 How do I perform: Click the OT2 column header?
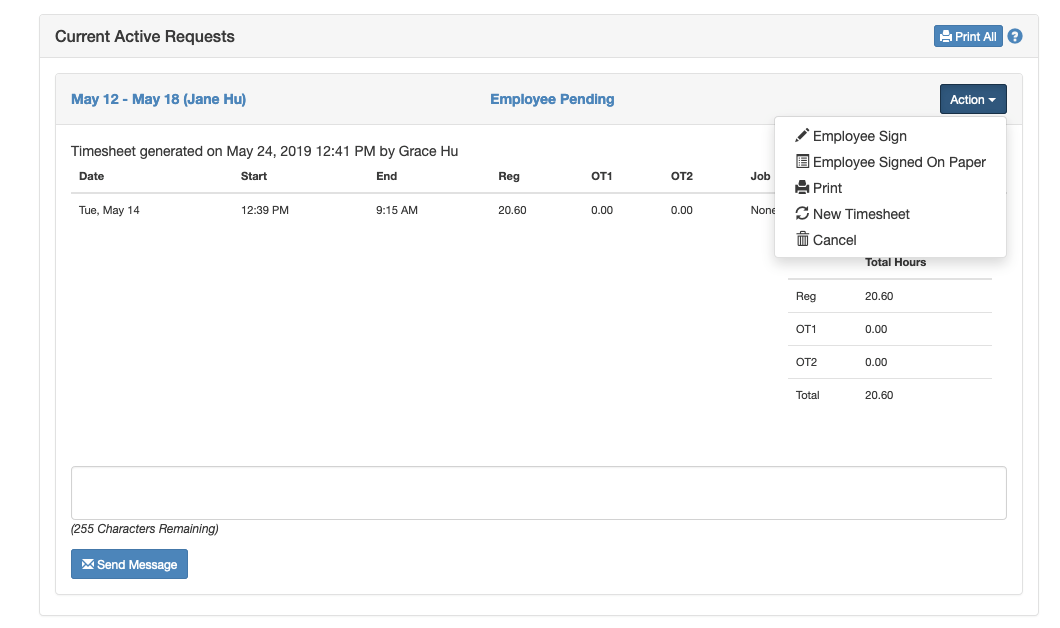(x=681, y=176)
